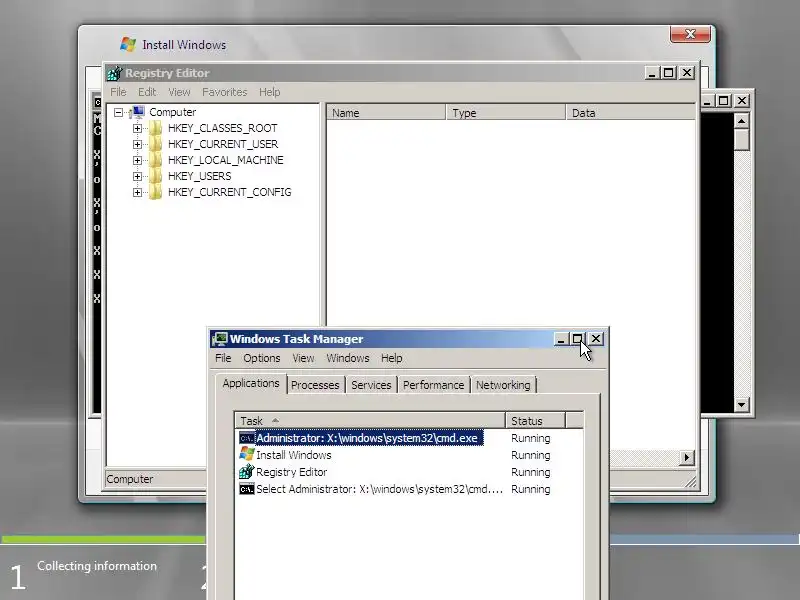The image size is (800, 600).
Task: Switch to the Networking tab
Action: pos(503,385)
